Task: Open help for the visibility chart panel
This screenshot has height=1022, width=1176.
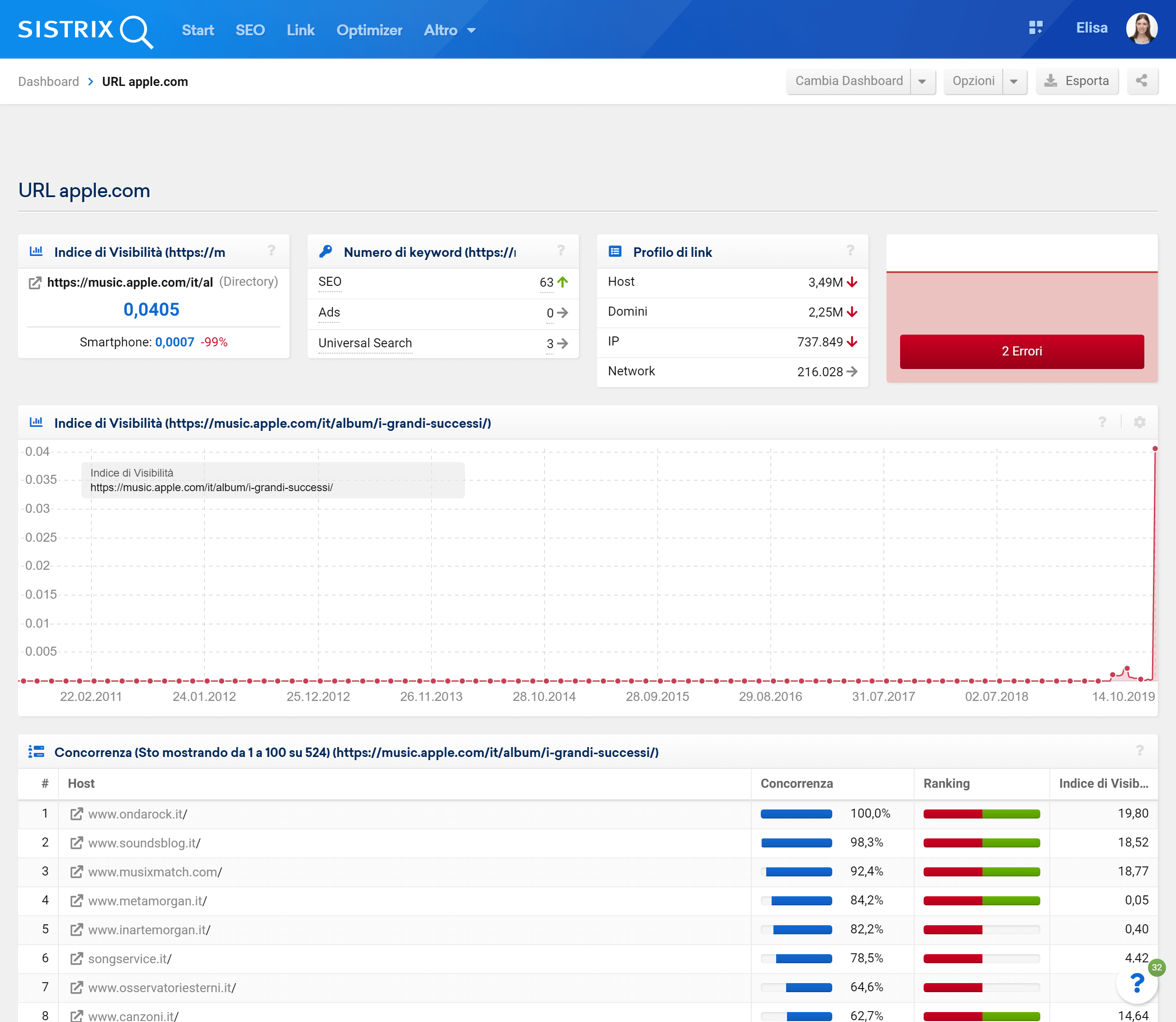Action: [1102, 422]
